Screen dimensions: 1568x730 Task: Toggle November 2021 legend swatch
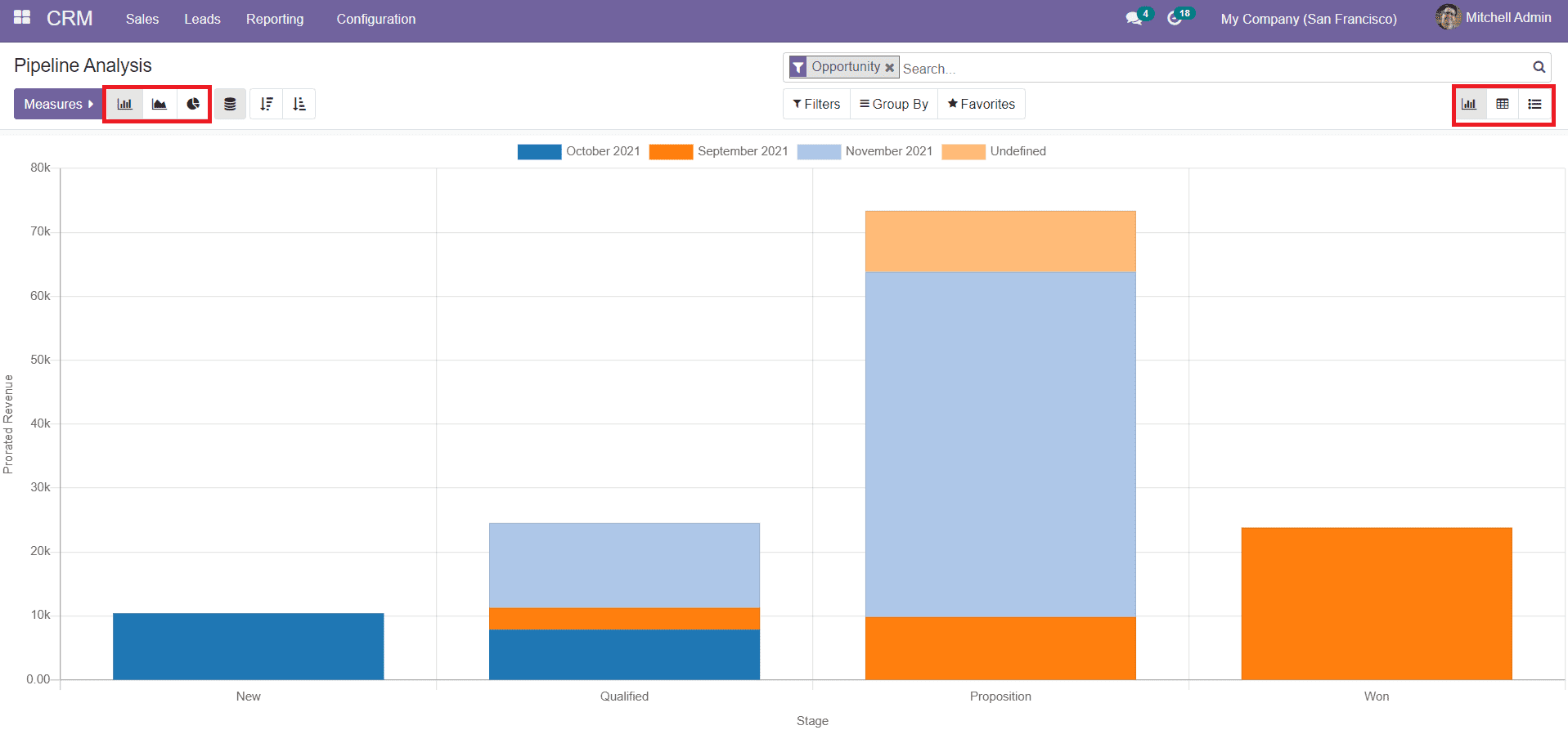(819, 151)
